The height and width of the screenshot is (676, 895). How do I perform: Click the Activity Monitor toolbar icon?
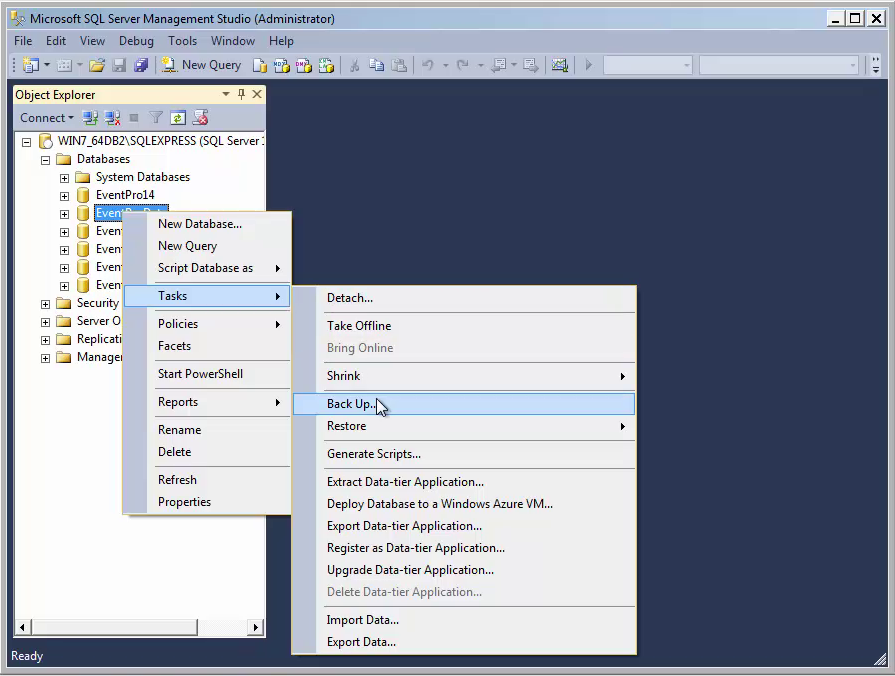point(559,65)
